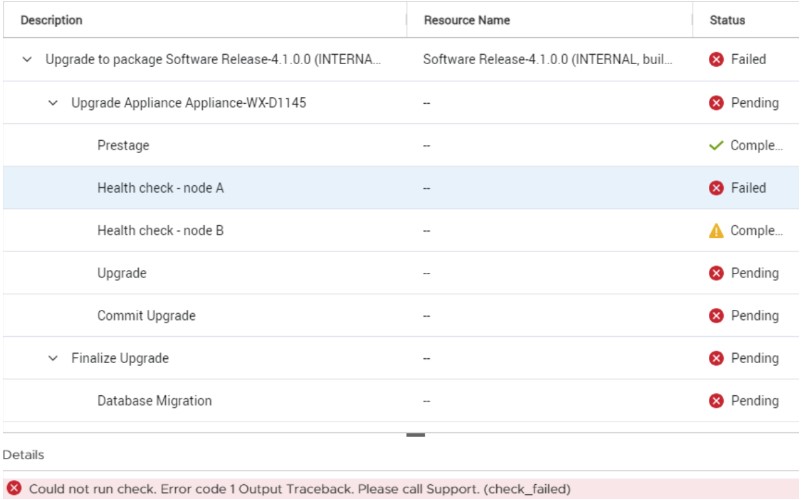Viewport: 812px width, 500px height.
Task: Click the Failed icon for Upgrade to package row
Action: tap(716, 60)
